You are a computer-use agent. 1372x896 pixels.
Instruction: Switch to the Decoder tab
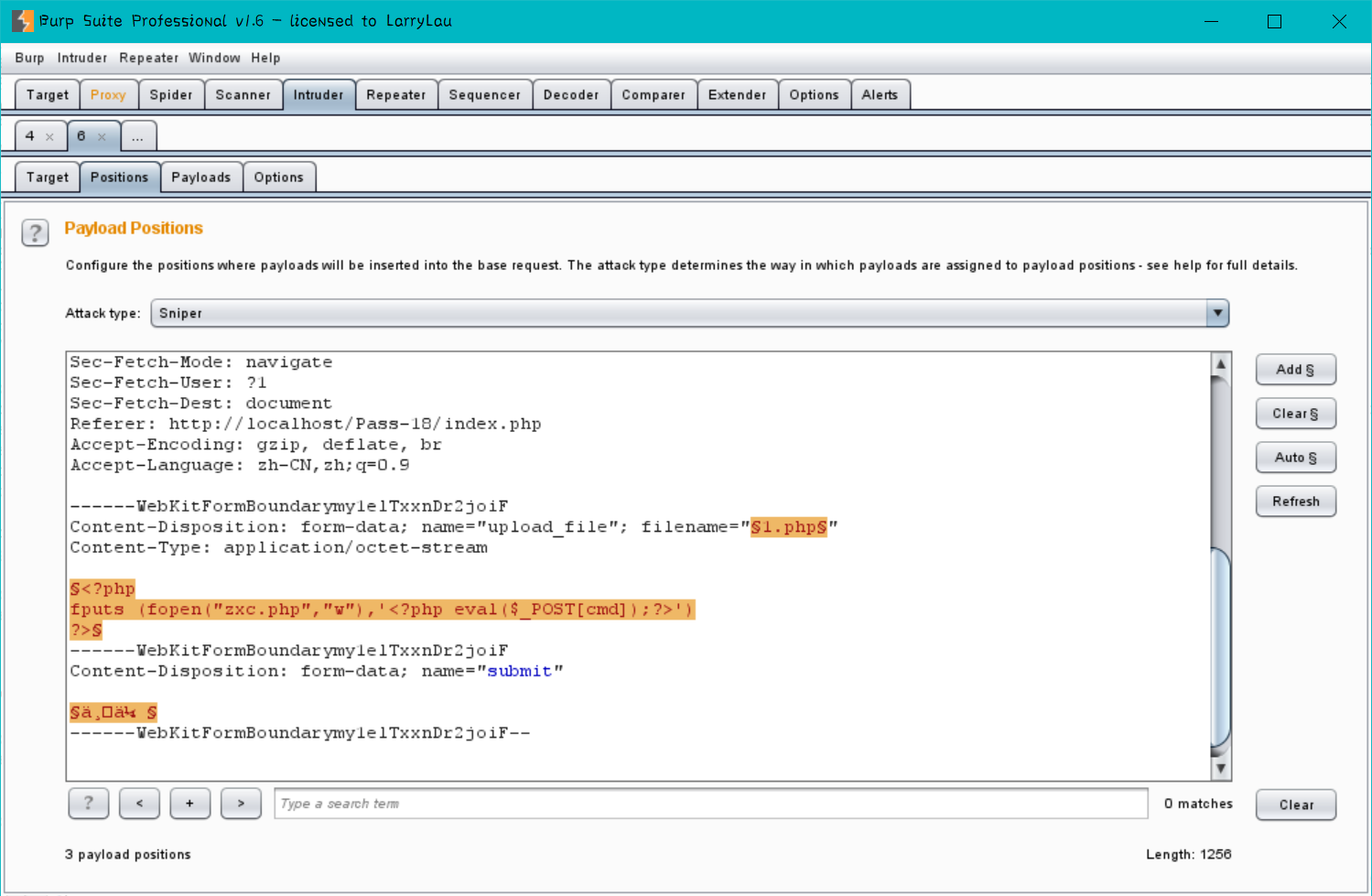(571, 95)
